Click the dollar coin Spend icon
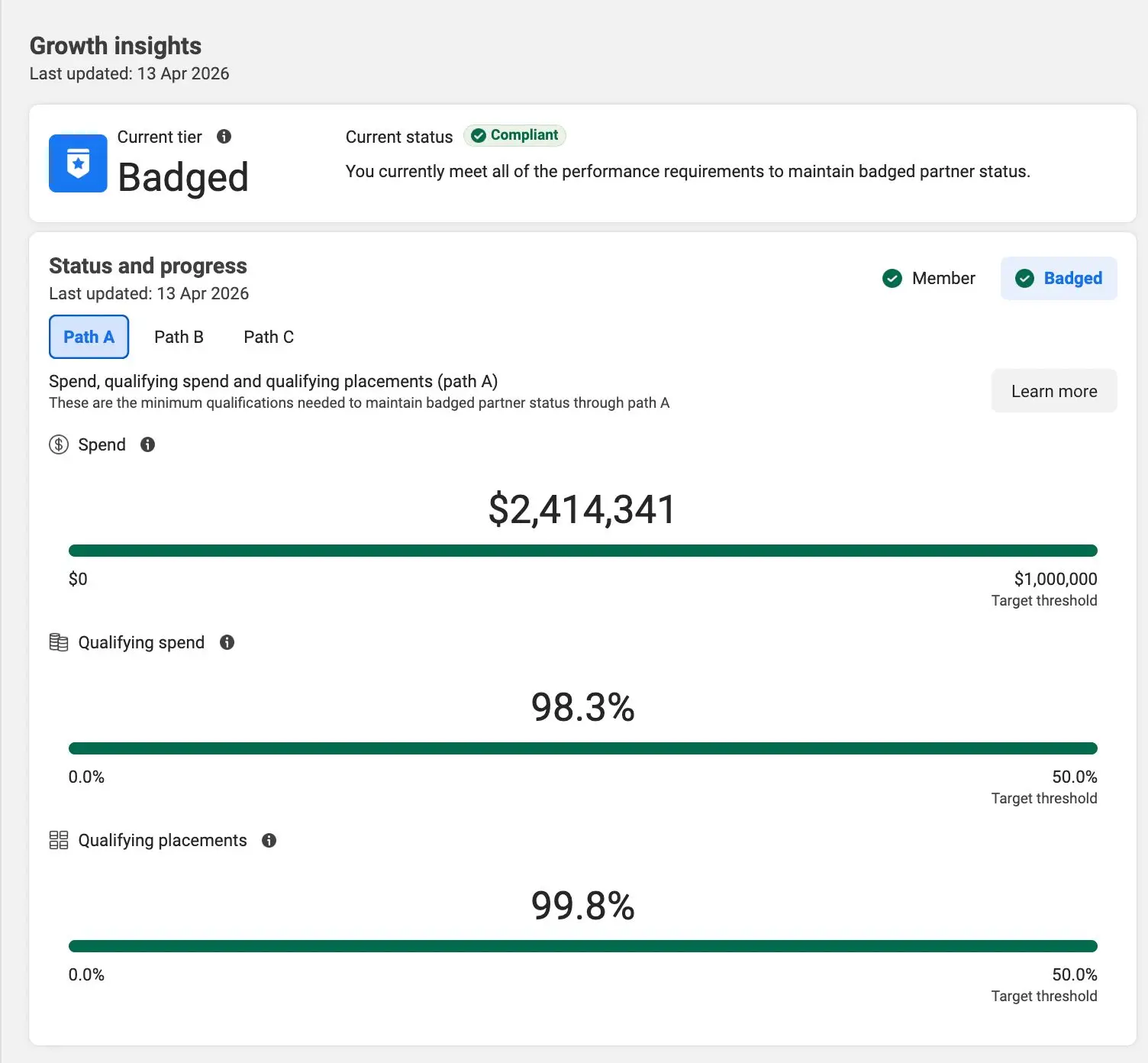The height and width of the screenshot is (1063, 1148). 59,444
